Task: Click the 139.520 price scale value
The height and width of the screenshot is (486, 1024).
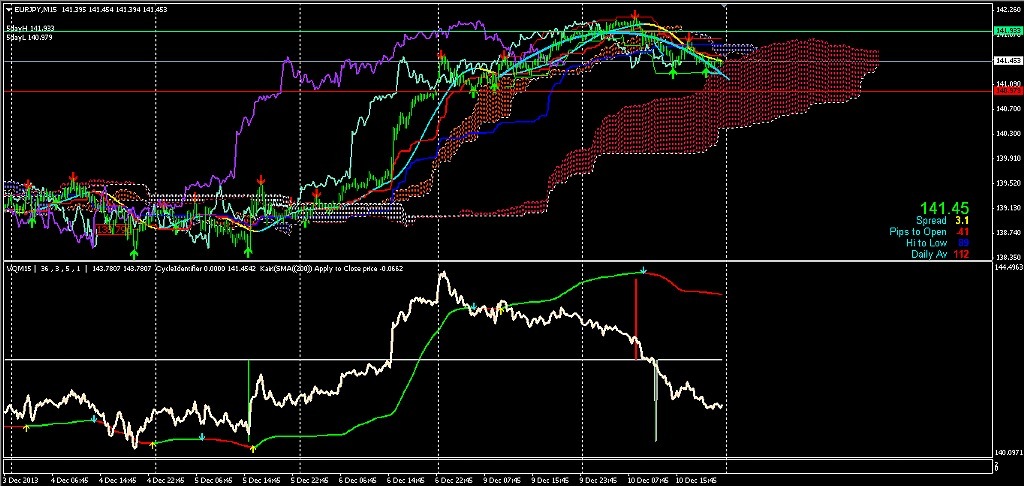Action: pyautogui.click(x=1008, y=183)
